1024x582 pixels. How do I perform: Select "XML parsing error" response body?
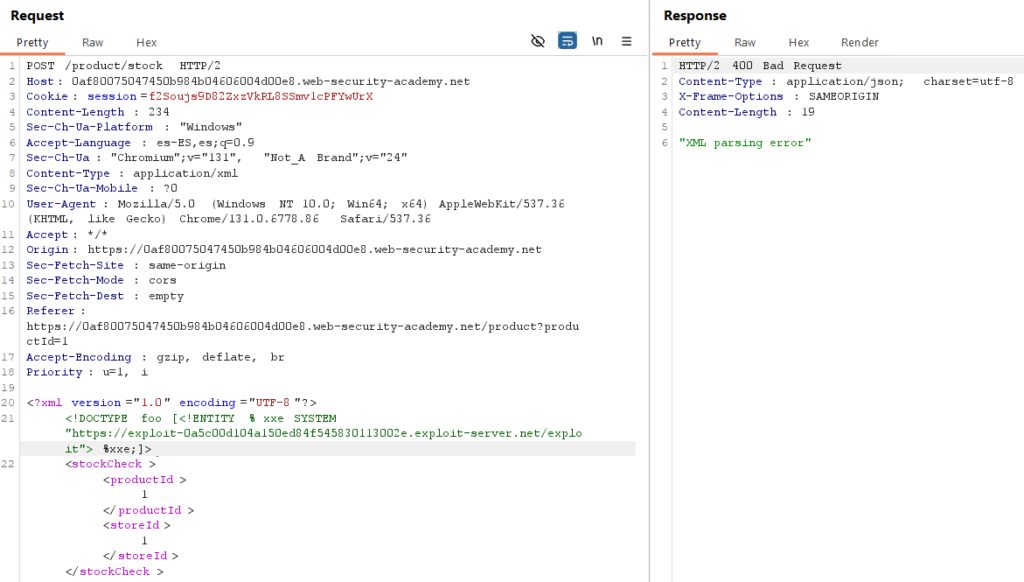click(744, 143)
